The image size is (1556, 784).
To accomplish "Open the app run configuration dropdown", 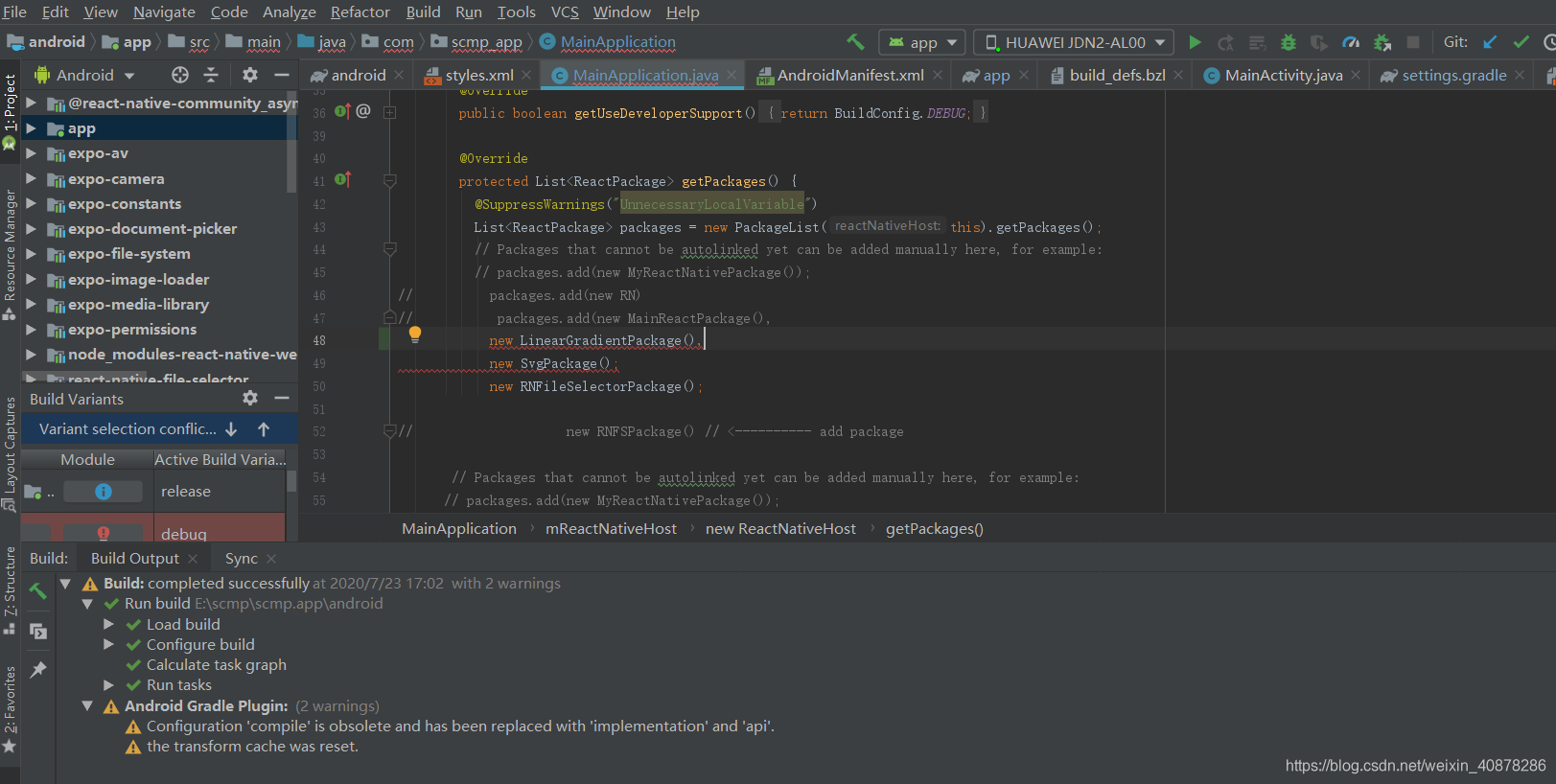I will click(x=922, y=42).
